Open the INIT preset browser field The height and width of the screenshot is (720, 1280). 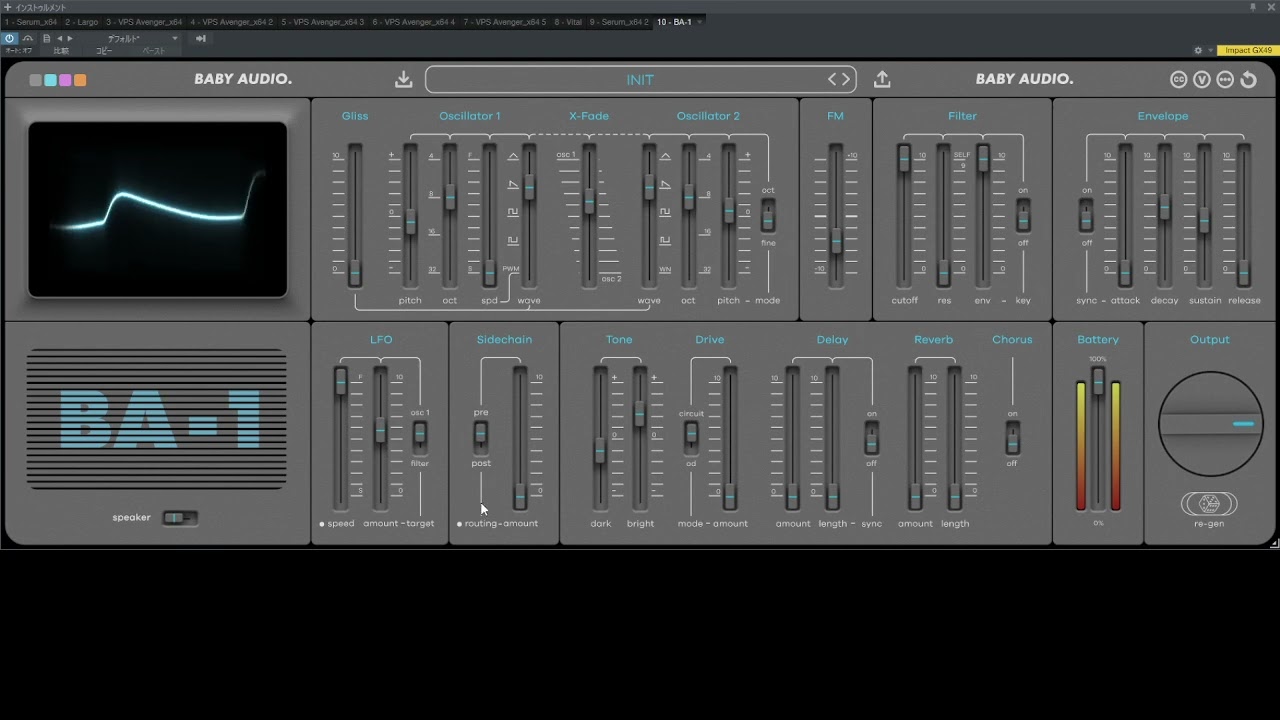click(x=640, y=79)
